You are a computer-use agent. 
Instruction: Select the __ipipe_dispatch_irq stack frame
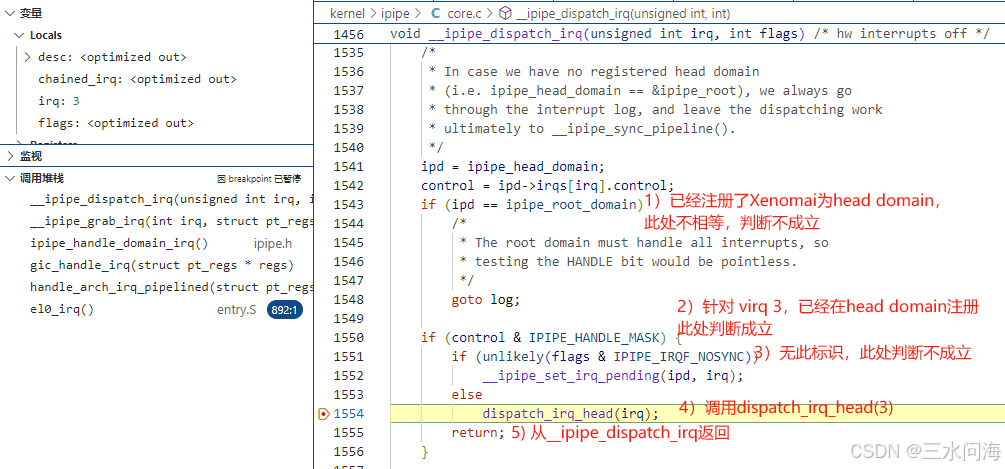pyautogui.click(x=156, y=199)
